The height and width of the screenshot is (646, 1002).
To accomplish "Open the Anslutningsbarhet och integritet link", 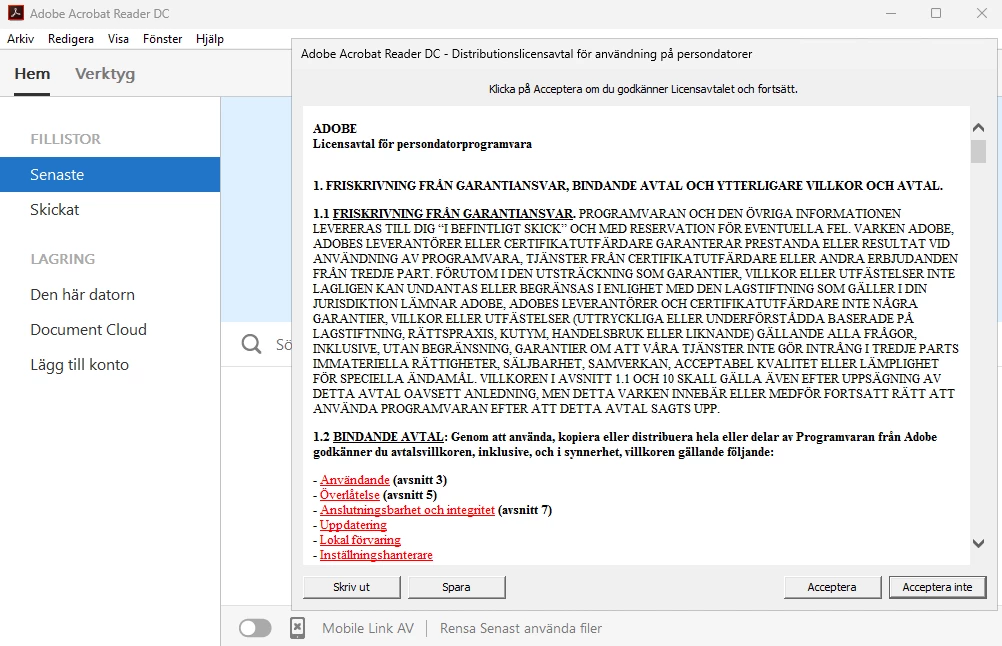I will click(407, 510).
